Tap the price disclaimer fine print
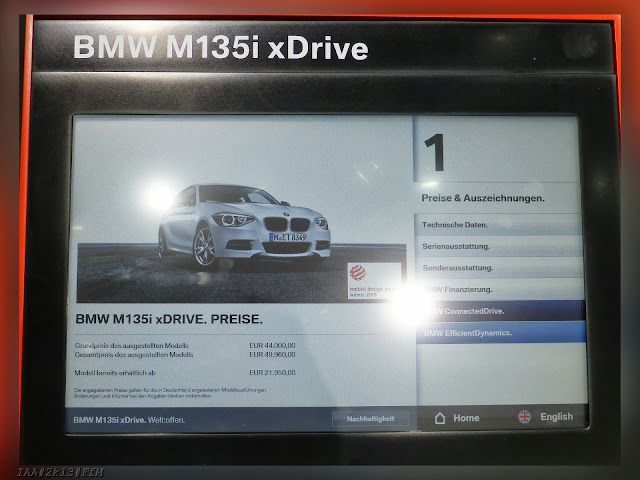 point(170,393)
